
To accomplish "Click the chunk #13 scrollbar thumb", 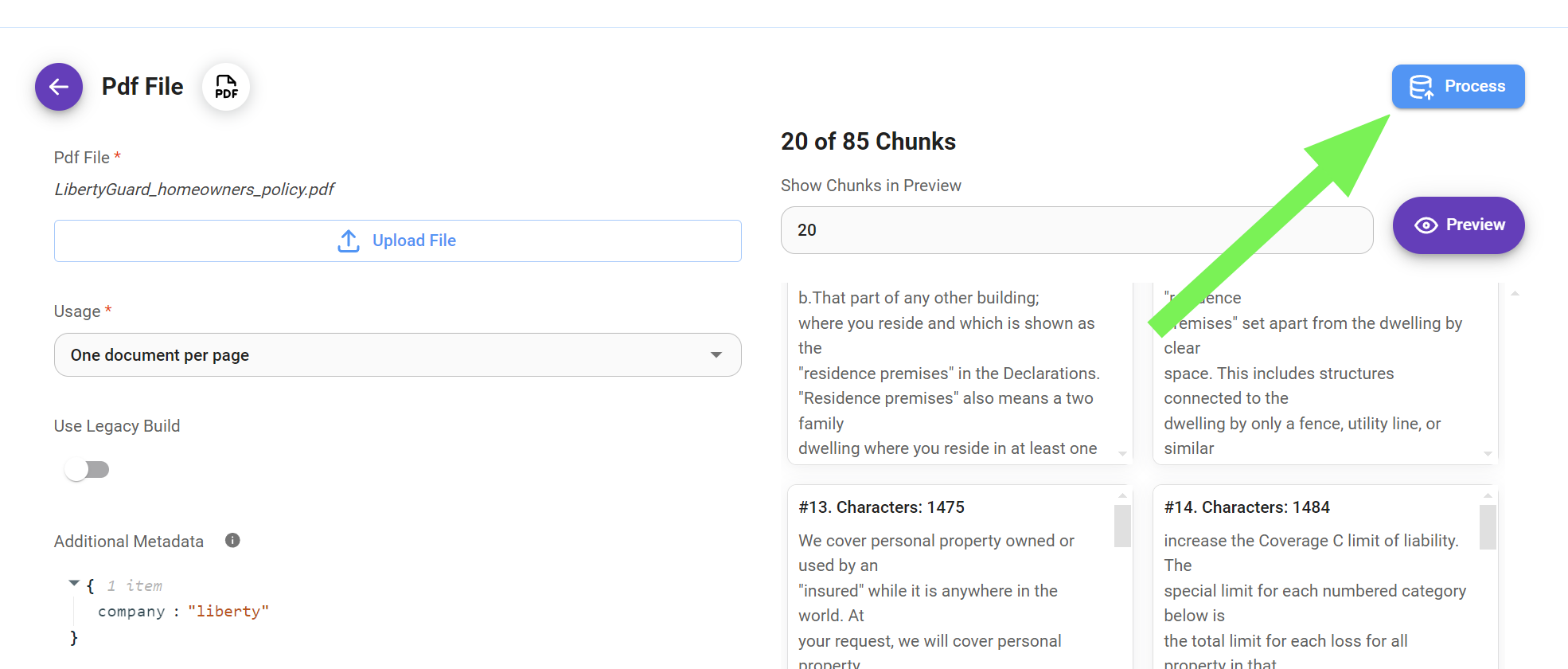I will pyautogui.click(x=1122, y=526).
